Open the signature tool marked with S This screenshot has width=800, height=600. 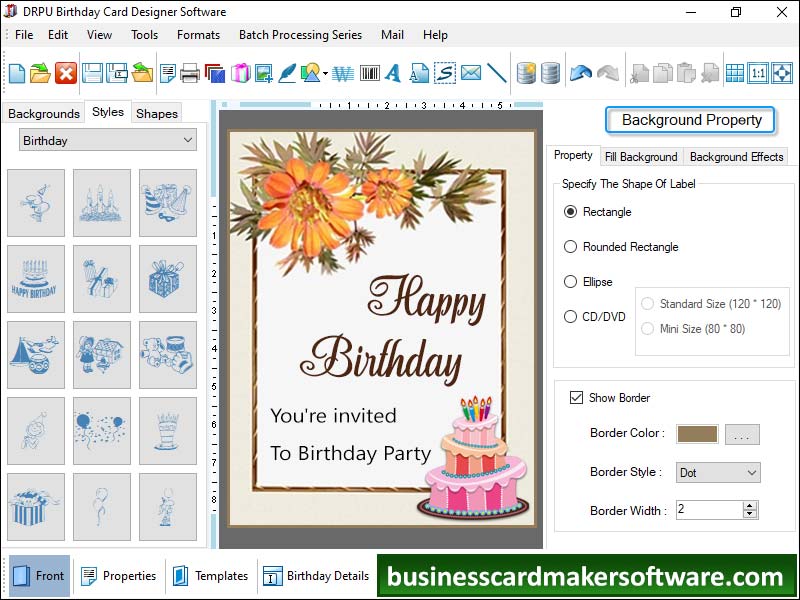click(445, 72)
